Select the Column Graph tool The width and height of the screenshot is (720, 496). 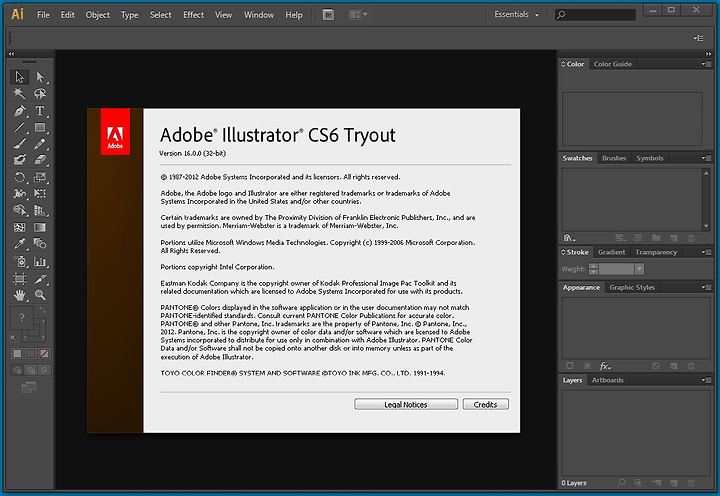pos(40,262)
